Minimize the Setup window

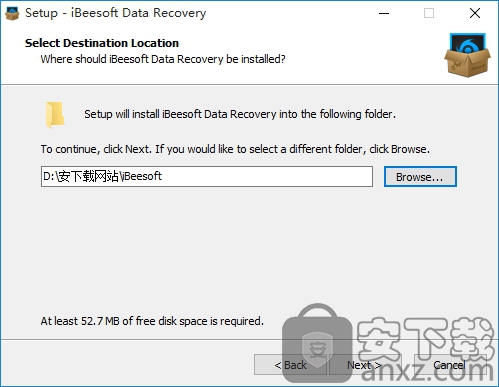(x=384, y=13)
